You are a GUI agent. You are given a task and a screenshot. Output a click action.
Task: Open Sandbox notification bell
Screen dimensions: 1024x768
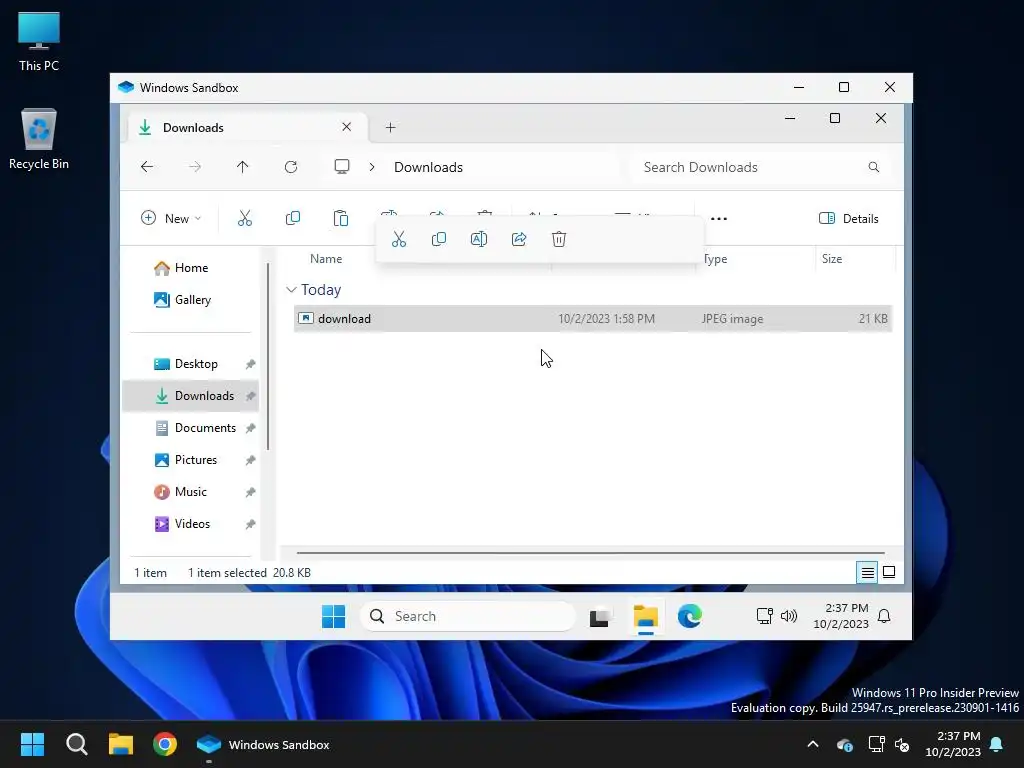click(x=884, y=616)
